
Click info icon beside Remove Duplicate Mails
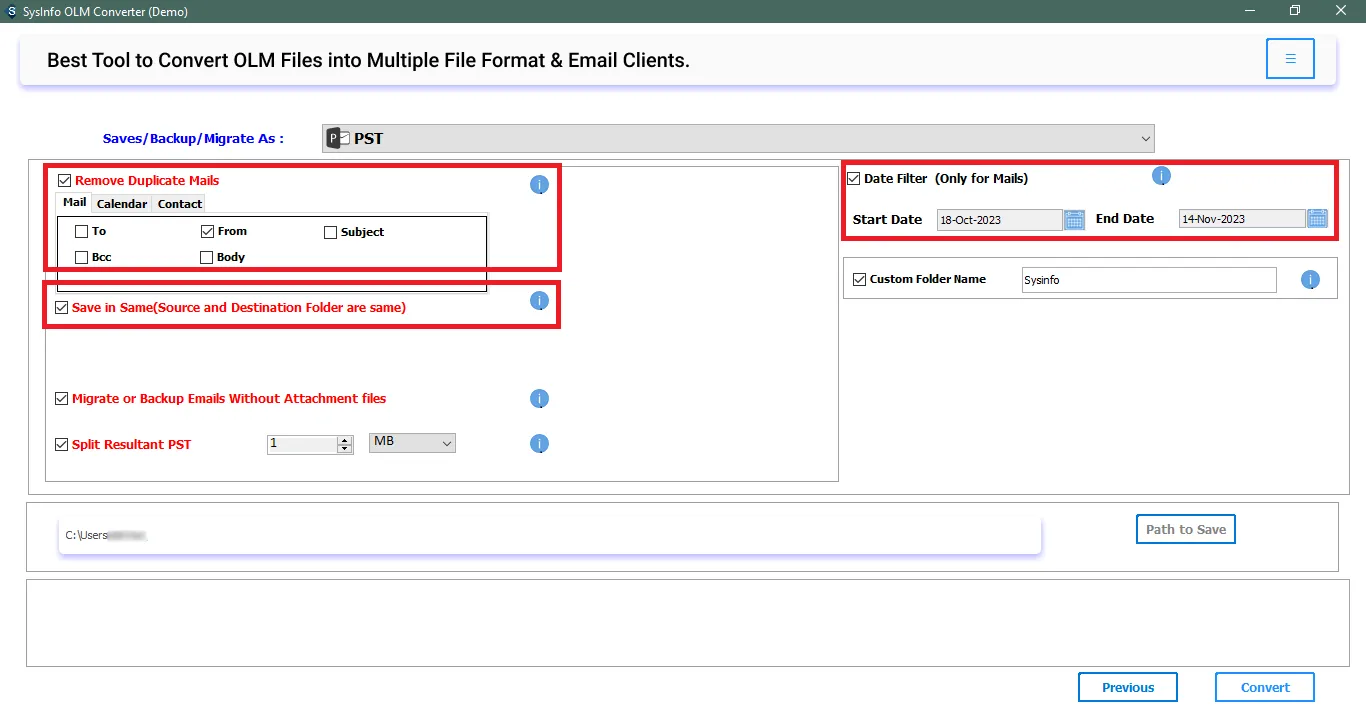(539, 185)
